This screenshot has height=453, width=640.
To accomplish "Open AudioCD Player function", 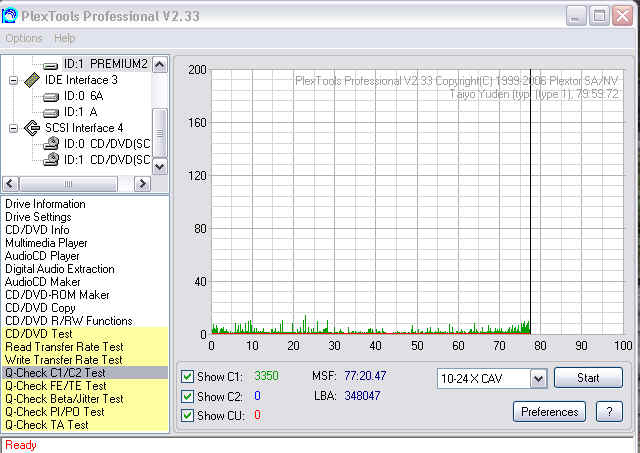I will (42, 256).
